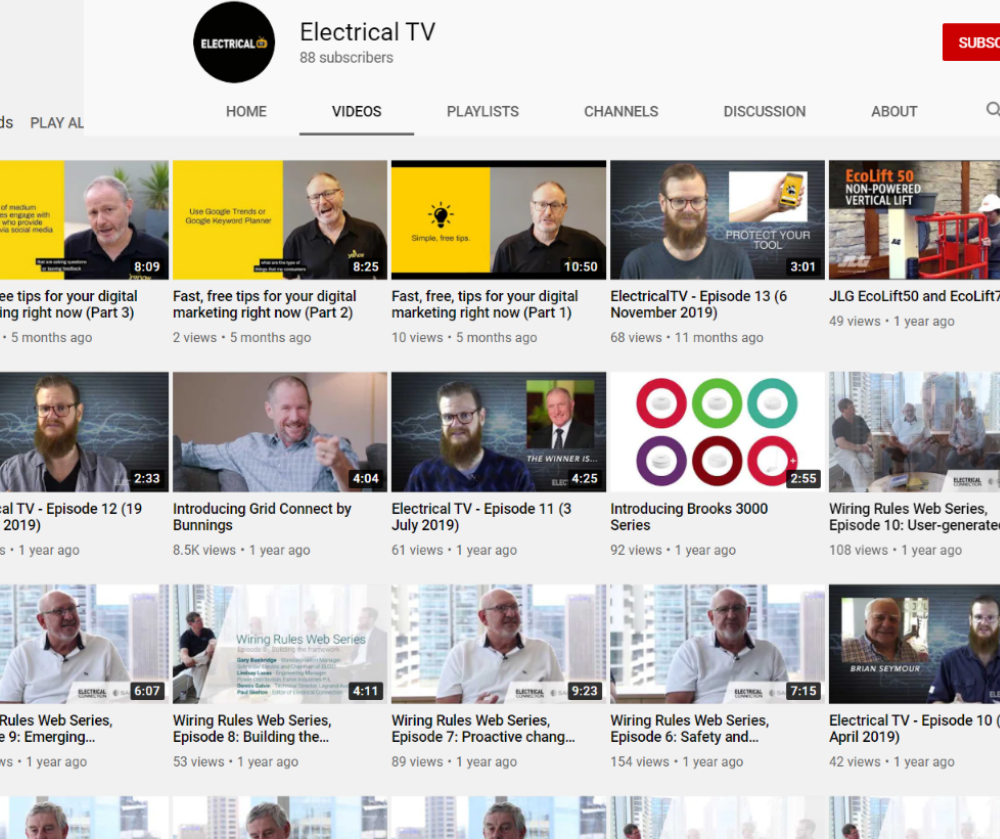
Task: Open the Episode 11 video thumbnail
Action: pos(499,432)
